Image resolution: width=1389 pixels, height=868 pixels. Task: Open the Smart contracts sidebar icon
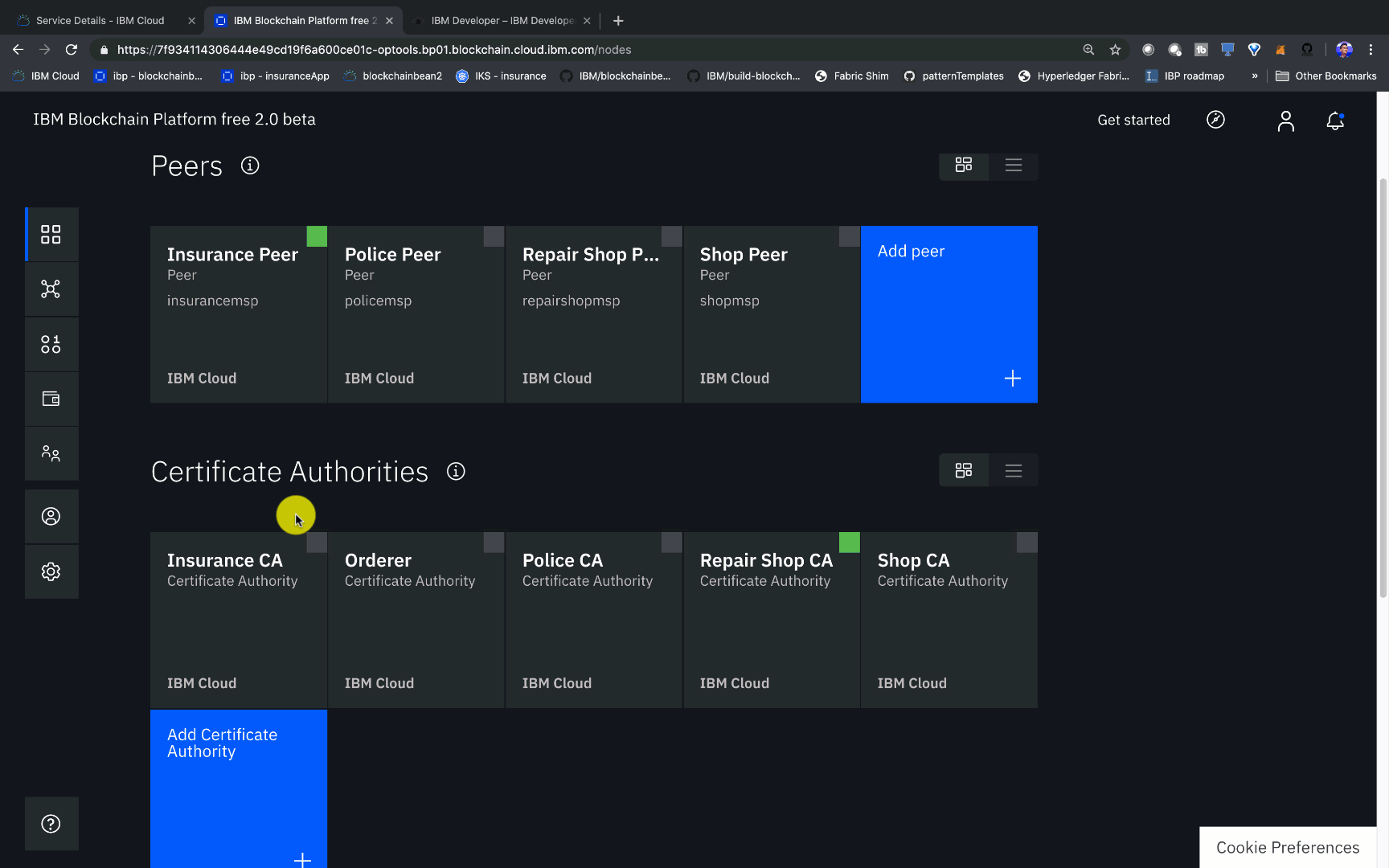pos(51,345)
